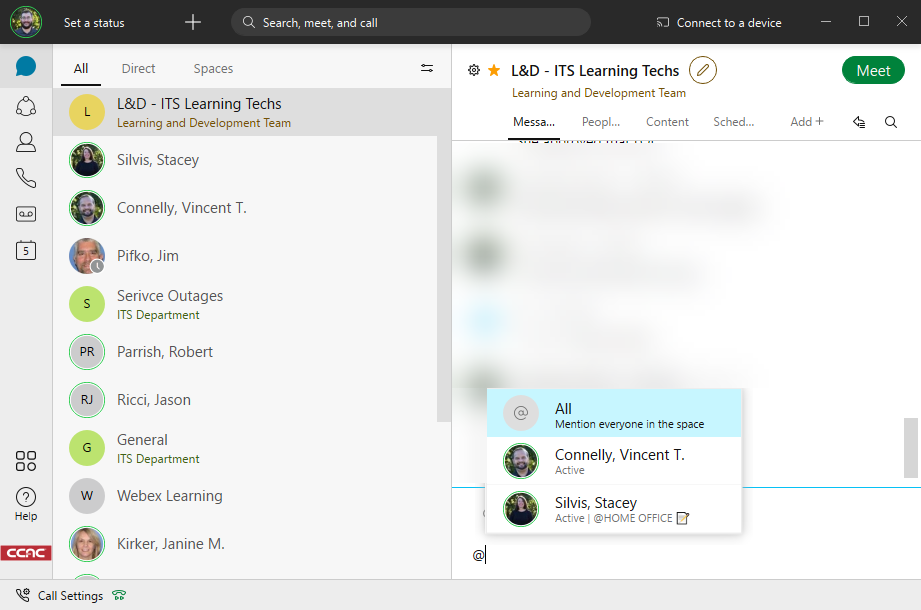Open the Contacts panel
This screenshot has height=610, width=921.
pos(26,141)
